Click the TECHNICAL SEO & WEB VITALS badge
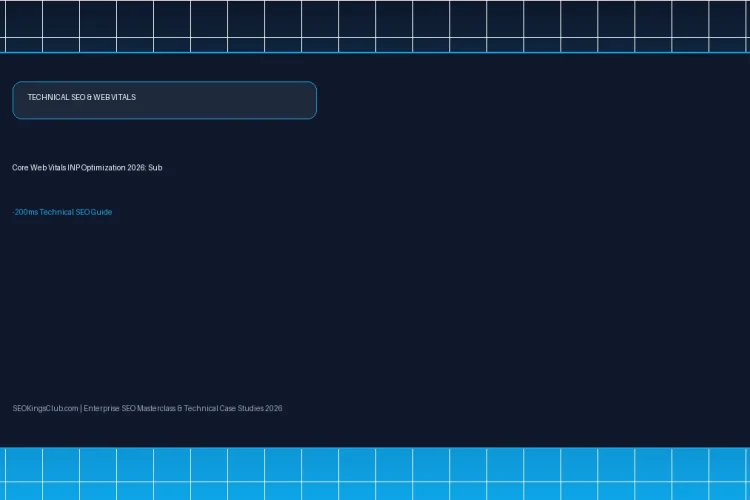 (165, 100)
